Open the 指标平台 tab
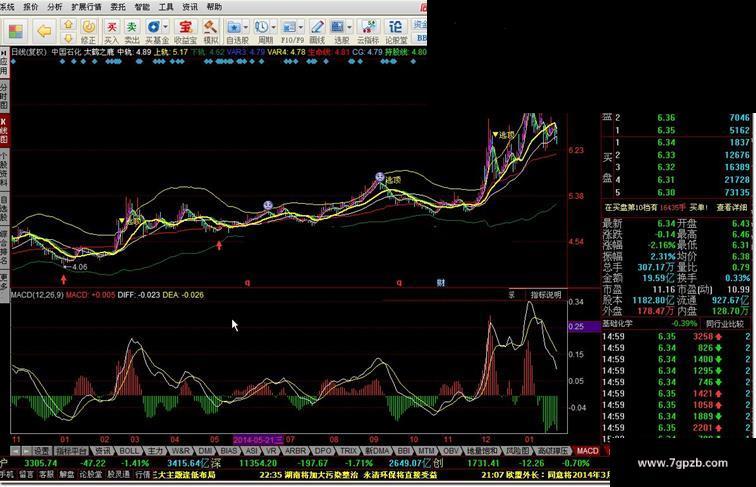 [x=71, y=451]
